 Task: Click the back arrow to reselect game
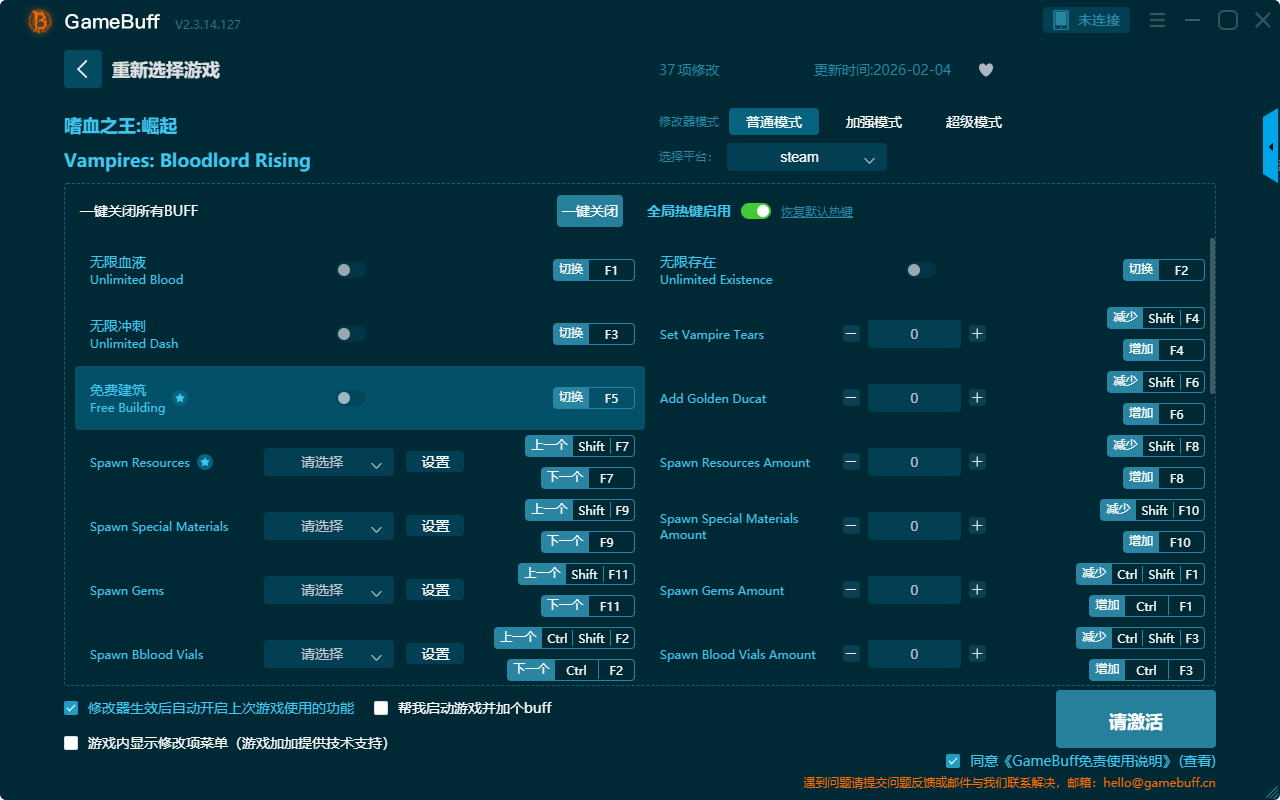pos(83,69)
